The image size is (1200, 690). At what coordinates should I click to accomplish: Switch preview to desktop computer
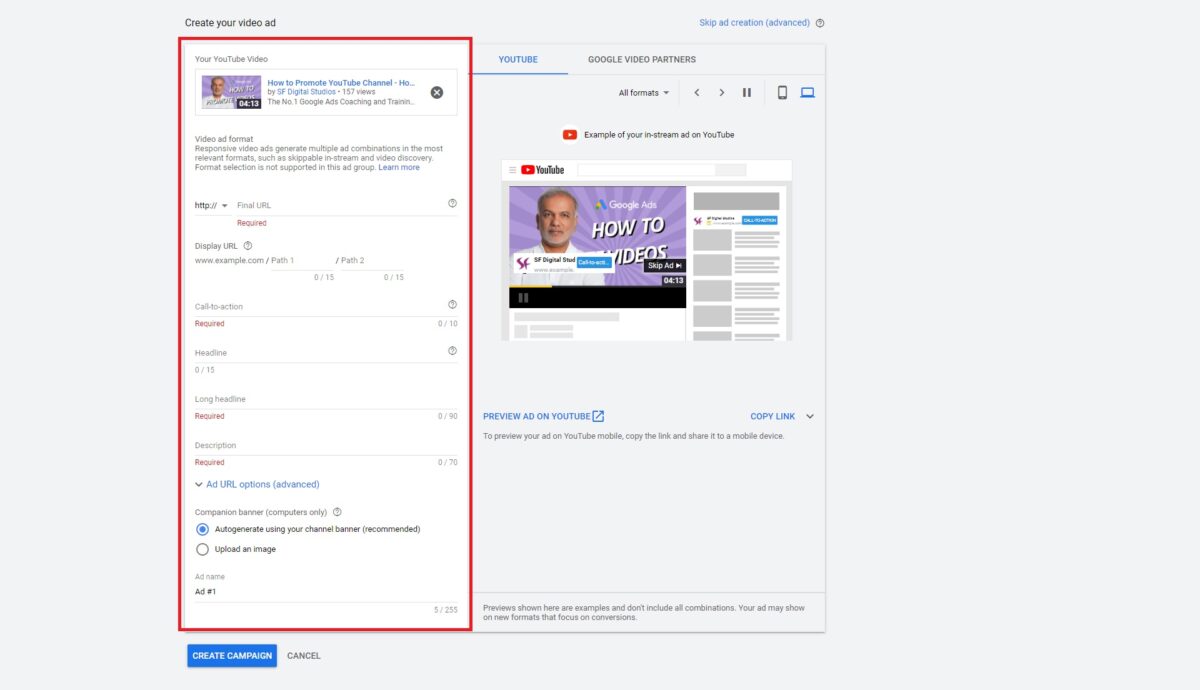(x=807, y=93)
